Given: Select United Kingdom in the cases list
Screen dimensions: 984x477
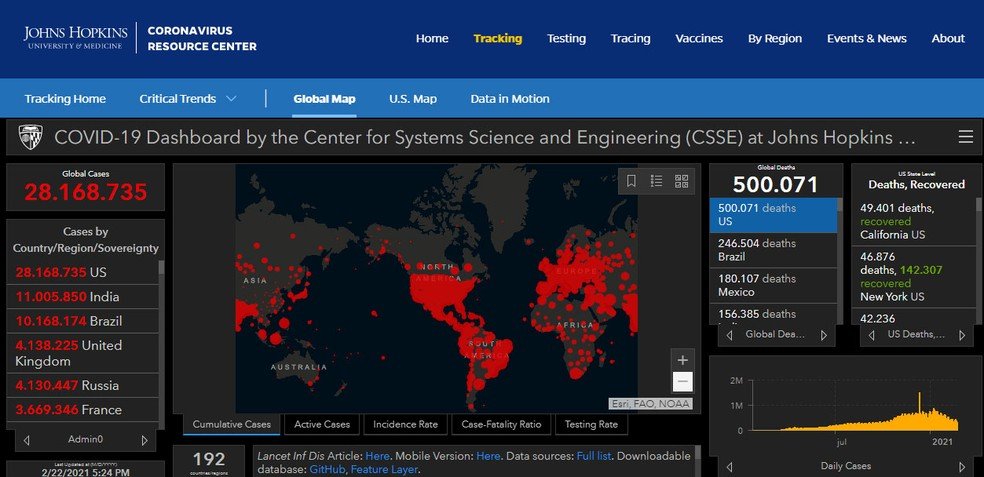Looking at the screenshot, I should (x=82, y=353).
